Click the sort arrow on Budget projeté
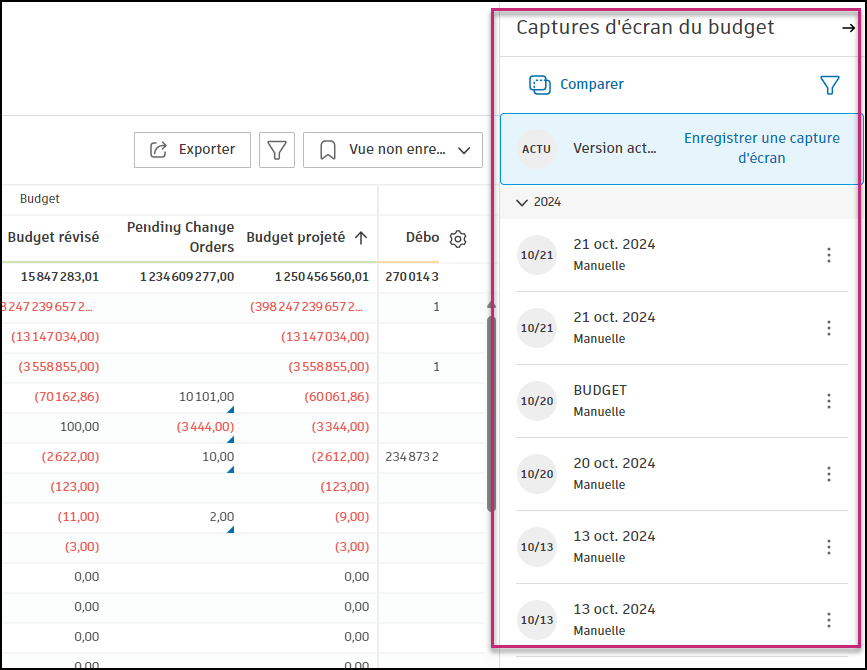 point(362,238)
